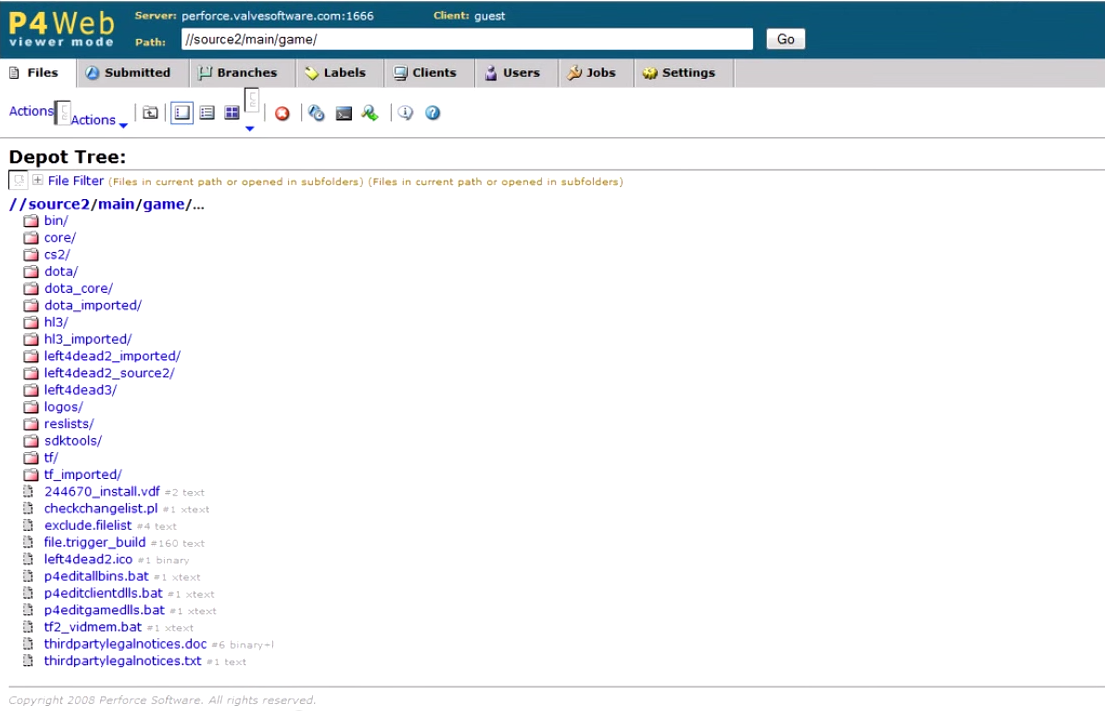Click file icon beside tf2_vidmem.bat
The height and width of the screenshot is (711, 1105).
coord(28,626)
